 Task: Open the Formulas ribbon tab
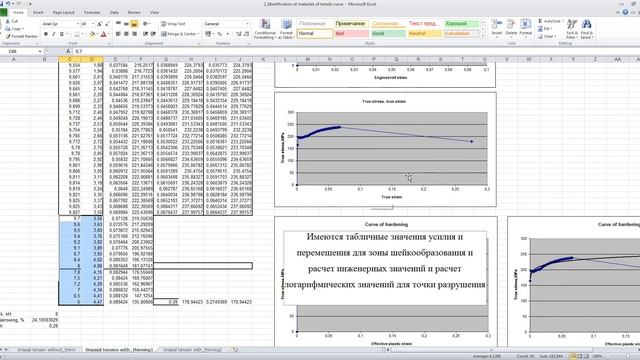[x=92, y=13]
